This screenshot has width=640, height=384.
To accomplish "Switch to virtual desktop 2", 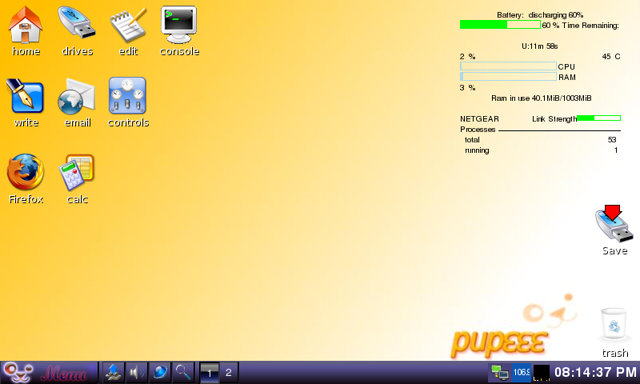I will click(229, 372).
